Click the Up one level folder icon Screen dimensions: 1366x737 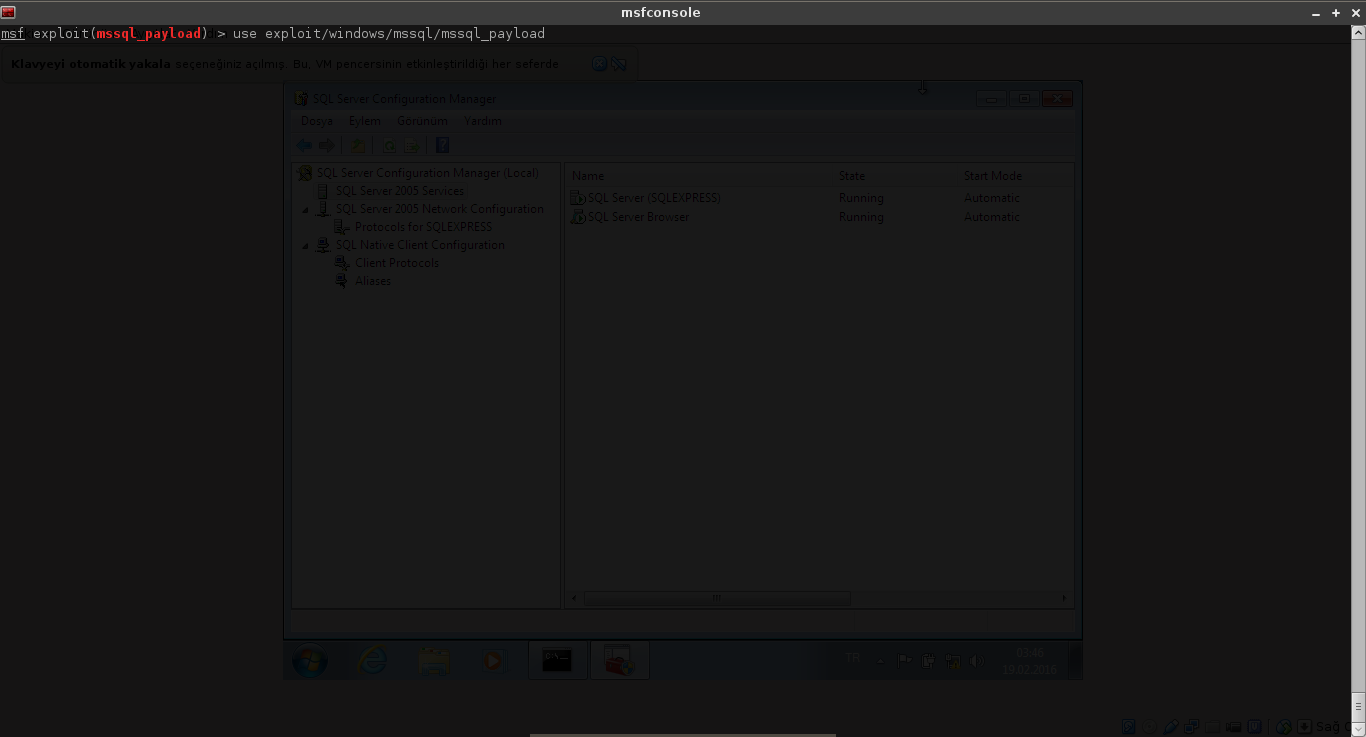pos(358,146)
